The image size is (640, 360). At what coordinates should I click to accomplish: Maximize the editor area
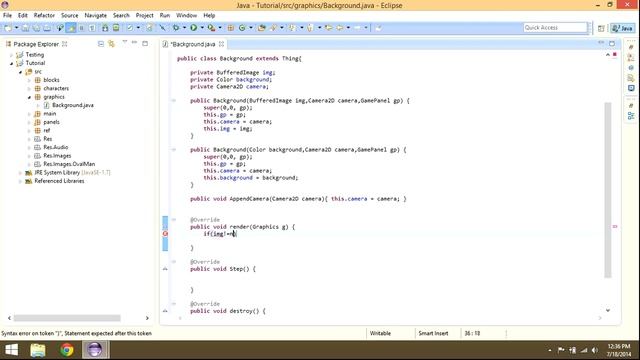(x=612, y=43)
